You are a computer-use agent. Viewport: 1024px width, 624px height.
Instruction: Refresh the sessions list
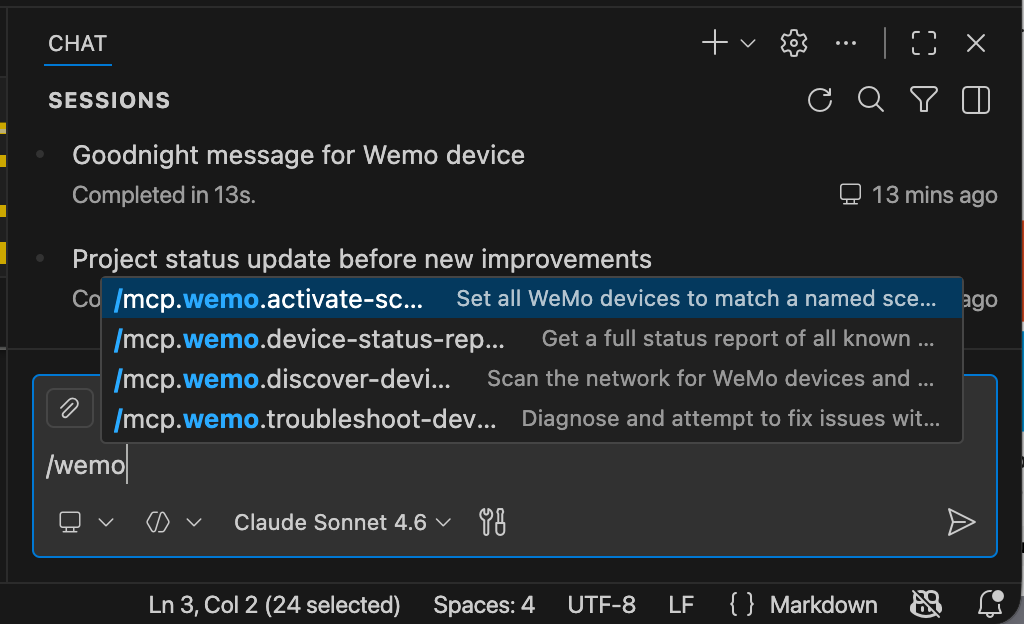(819, 100)
